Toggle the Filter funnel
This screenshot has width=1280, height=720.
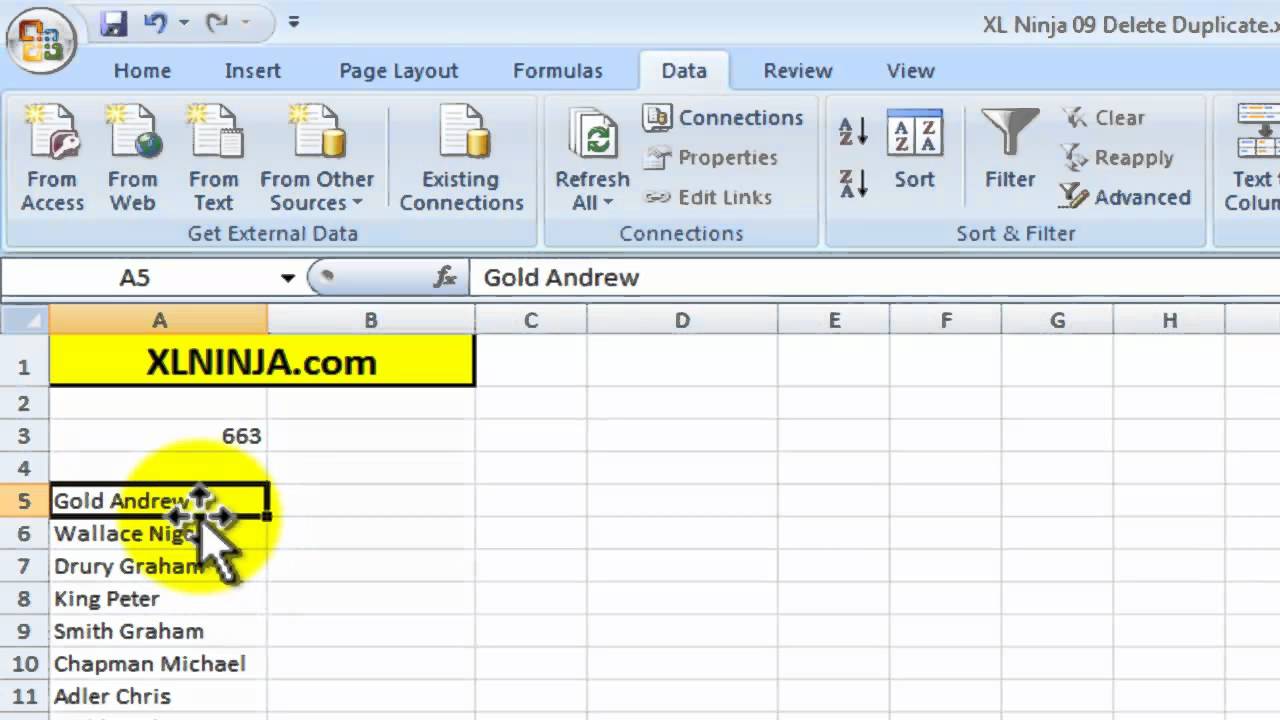click(x=1010, y=150)
